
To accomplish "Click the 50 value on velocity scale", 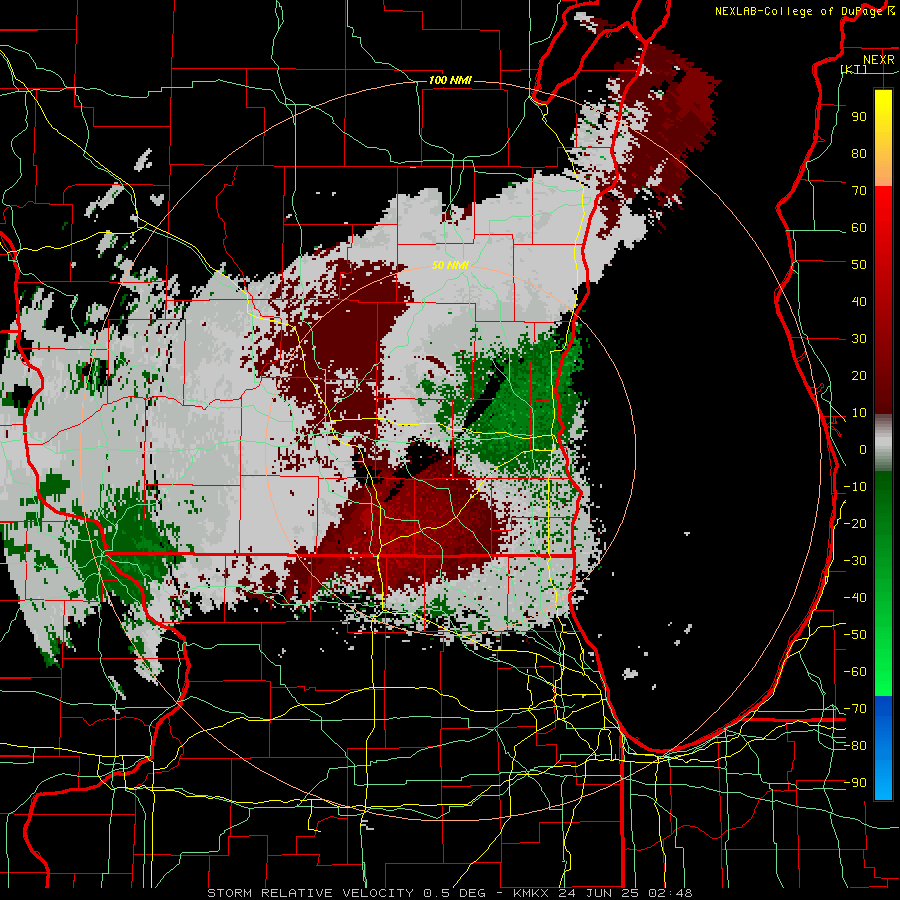I will pyautogui.click(x=859, y=265).
